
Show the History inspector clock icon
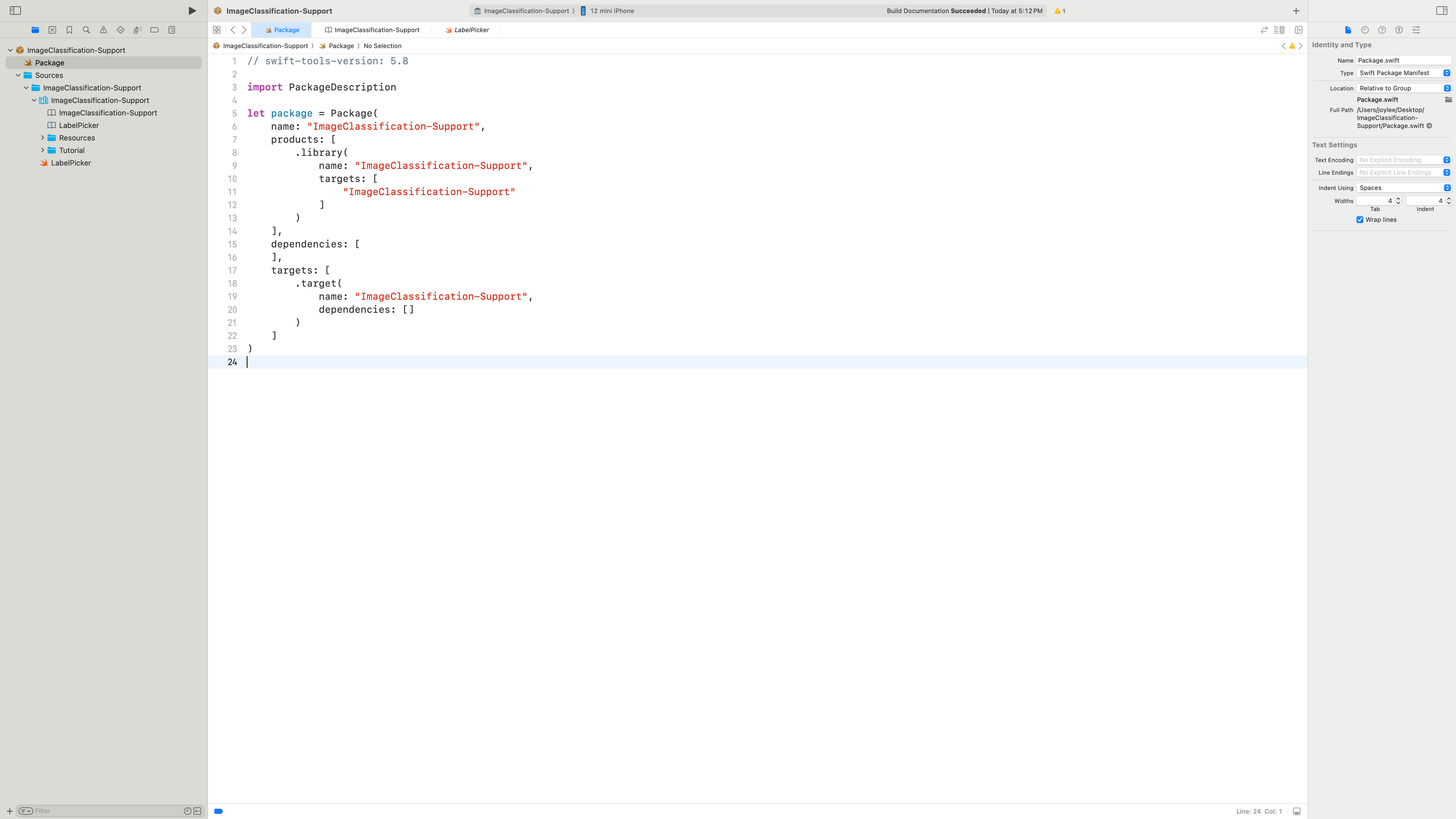pyautogui.click(x=1365, y=30)
